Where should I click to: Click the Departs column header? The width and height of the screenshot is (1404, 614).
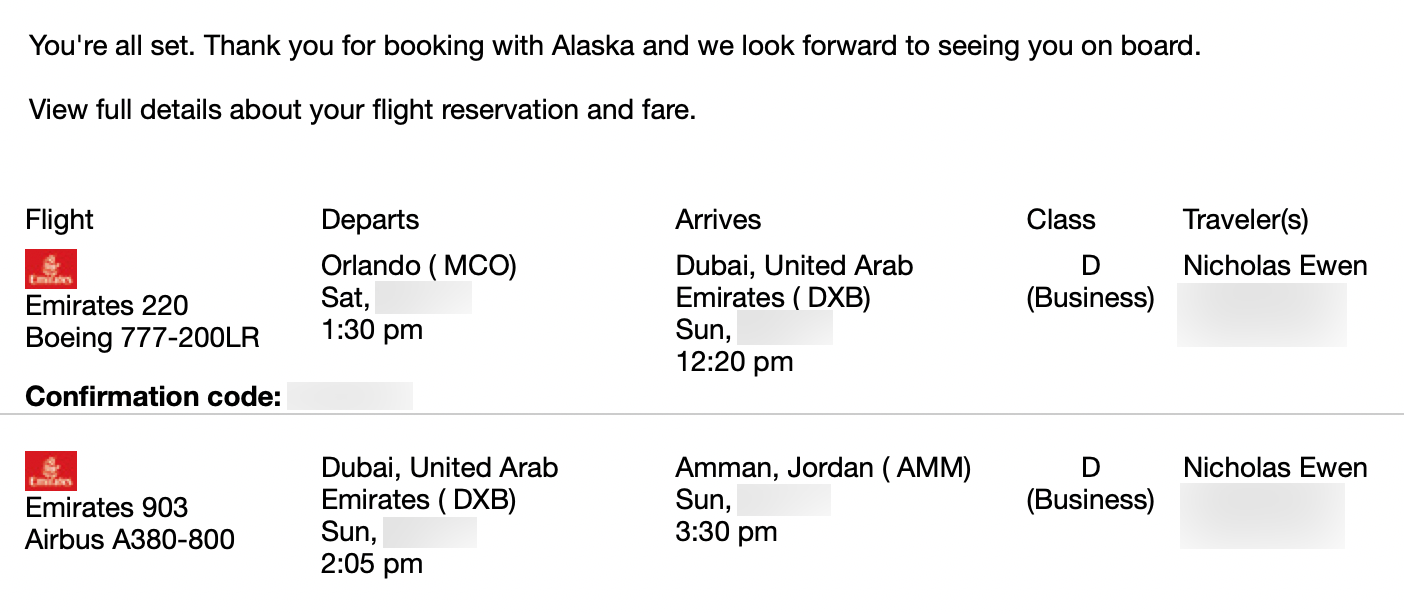coord(371,220)
